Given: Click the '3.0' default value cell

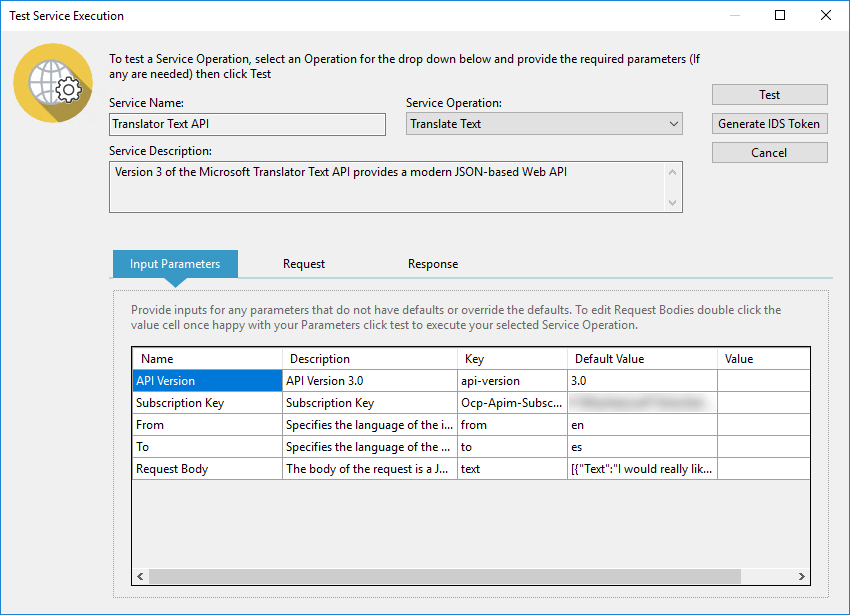Looking at the screenshot, I should point(642,381).
